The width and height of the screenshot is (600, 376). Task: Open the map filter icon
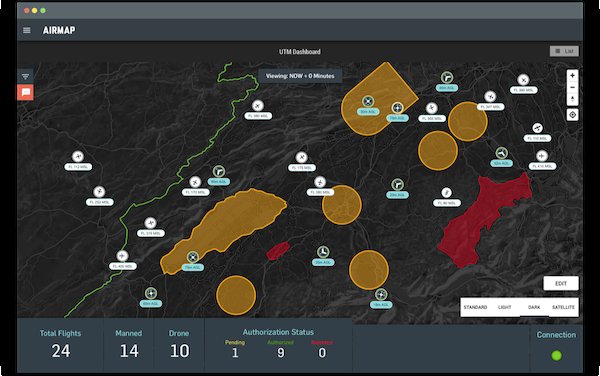pos(25,77)
